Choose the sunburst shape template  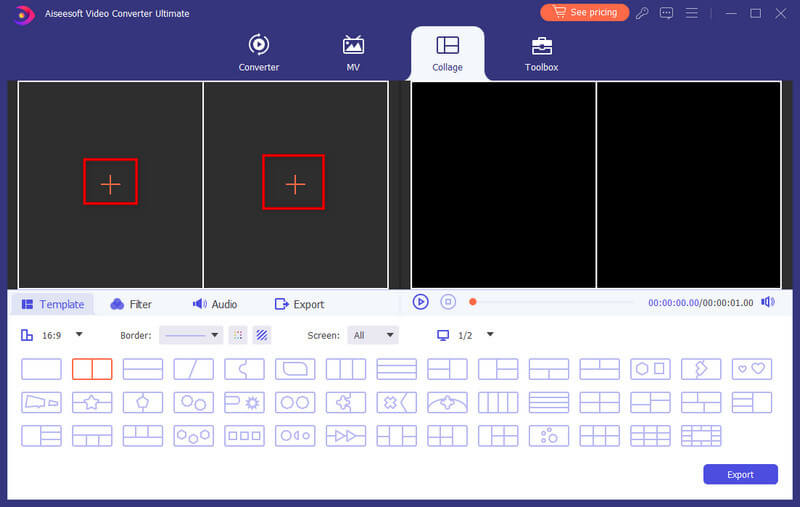(244, 402)
